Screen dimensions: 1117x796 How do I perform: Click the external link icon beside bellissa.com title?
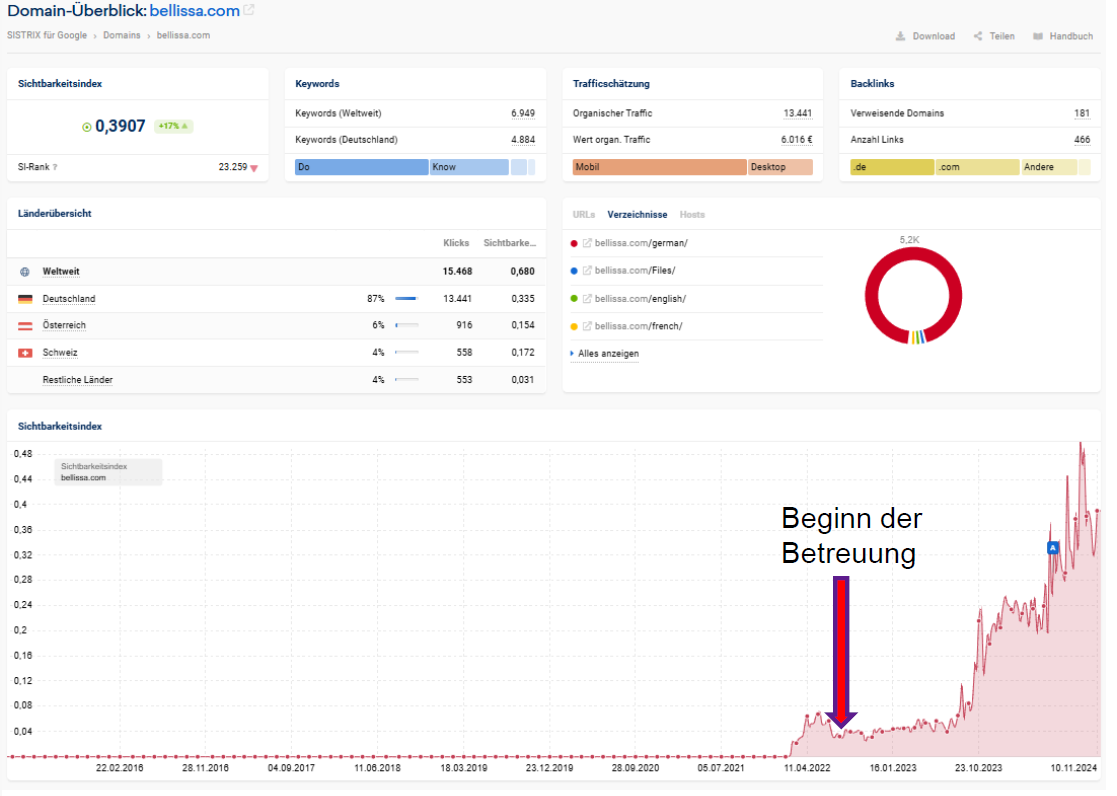pyautogui.click(x=249, y=11)
